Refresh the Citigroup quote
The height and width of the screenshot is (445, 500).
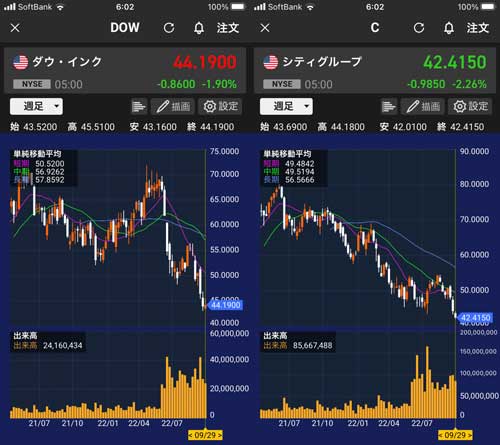[x=419, y=28]
